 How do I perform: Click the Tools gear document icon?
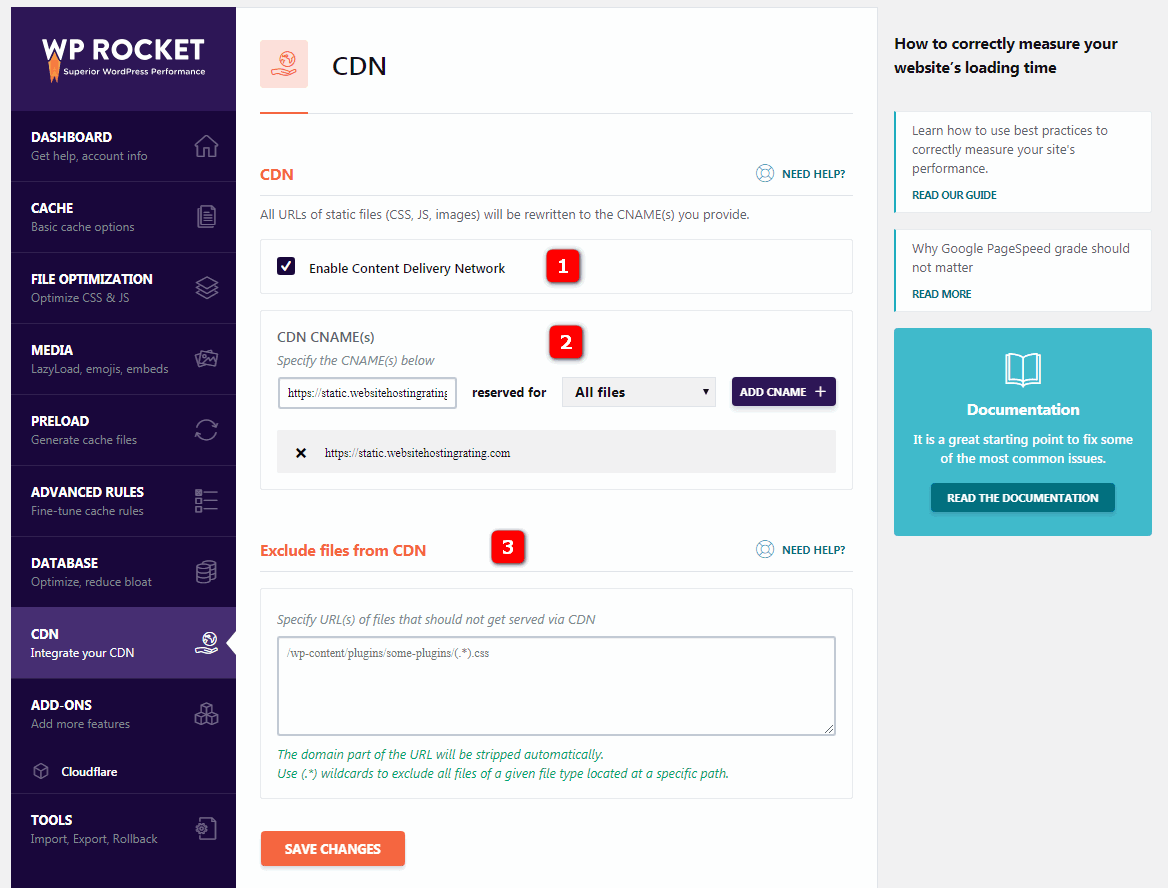click(206, 828)
